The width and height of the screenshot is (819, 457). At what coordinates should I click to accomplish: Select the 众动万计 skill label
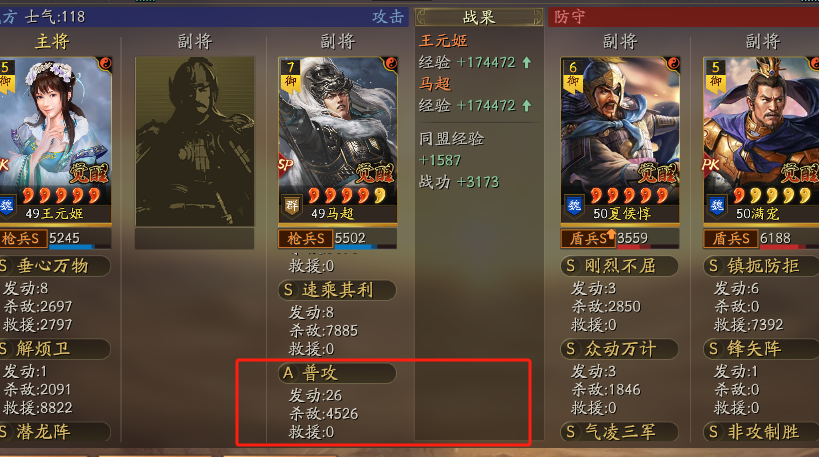(x=619, y=348)
